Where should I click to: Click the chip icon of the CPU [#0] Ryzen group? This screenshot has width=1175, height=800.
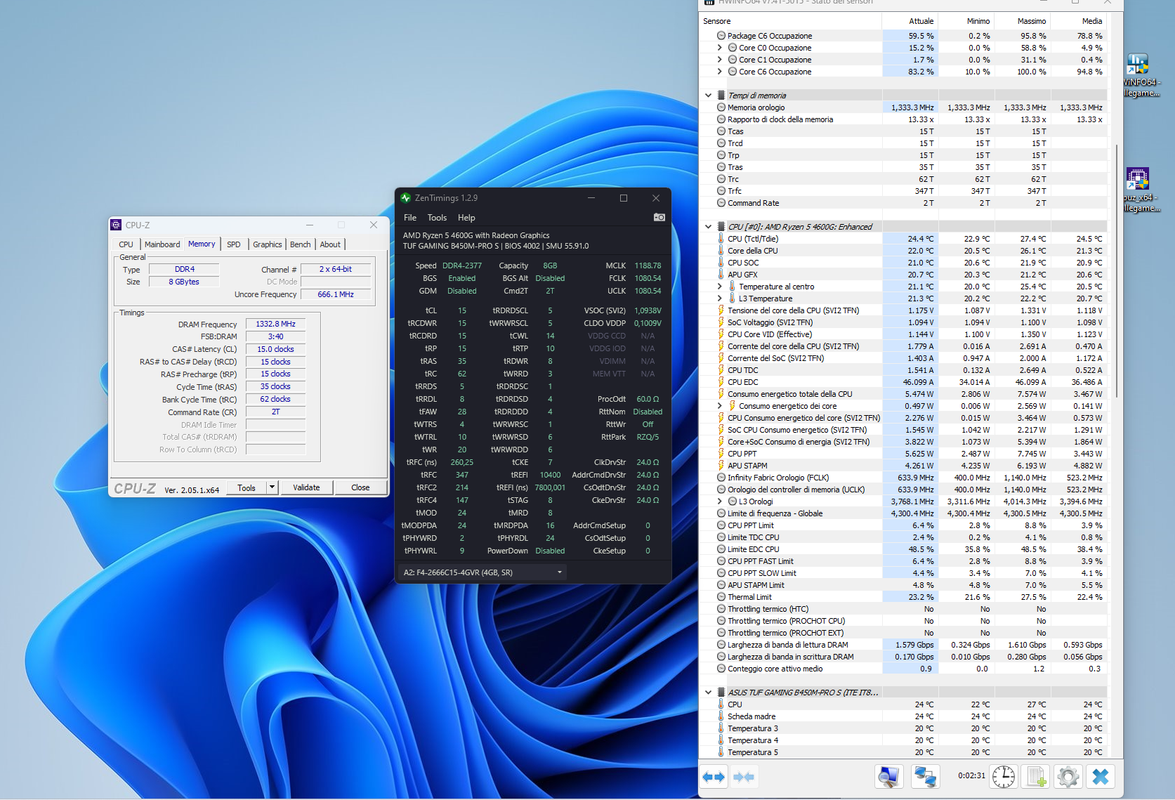click(x=721, y=226)
